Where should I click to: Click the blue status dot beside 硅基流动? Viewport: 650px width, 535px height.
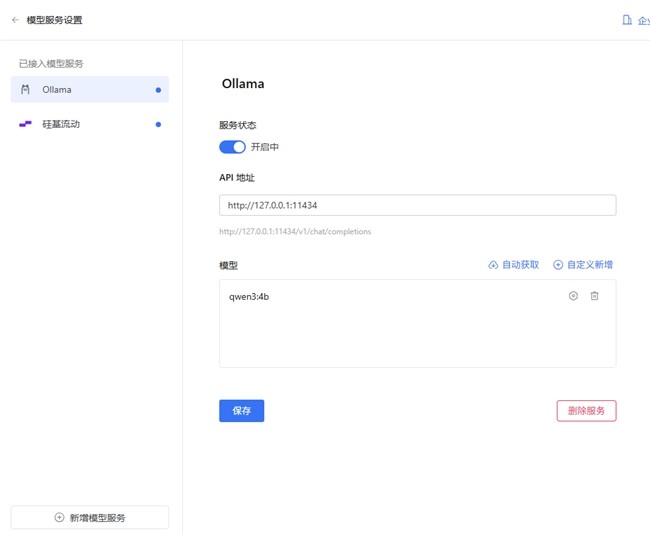coord(158,125)
